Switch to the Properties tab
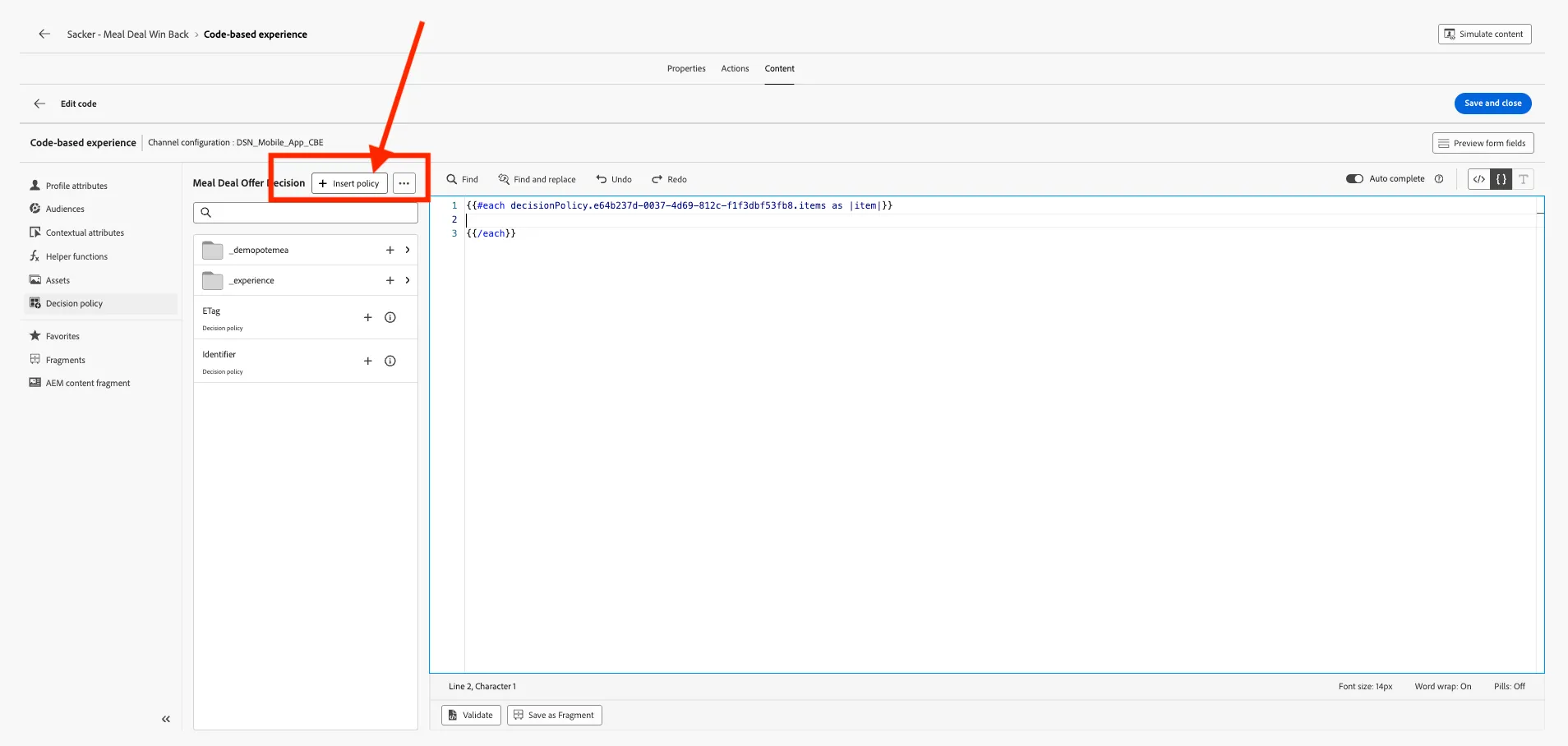Image resolution: width=1568 pixels, height=746 pixels. pyautogui.click(x=686, y=69)
